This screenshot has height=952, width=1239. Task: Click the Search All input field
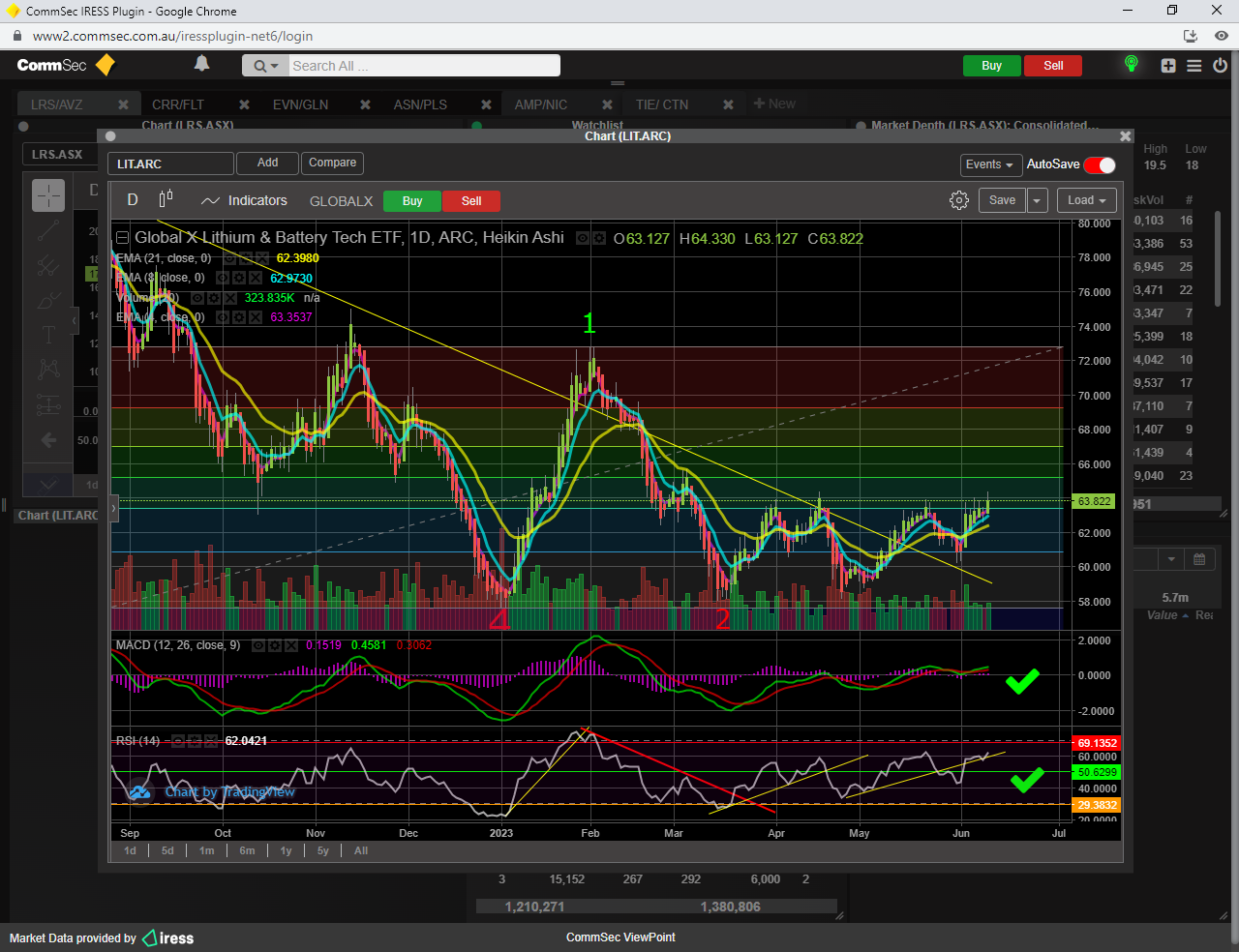[x=424, y=66]
